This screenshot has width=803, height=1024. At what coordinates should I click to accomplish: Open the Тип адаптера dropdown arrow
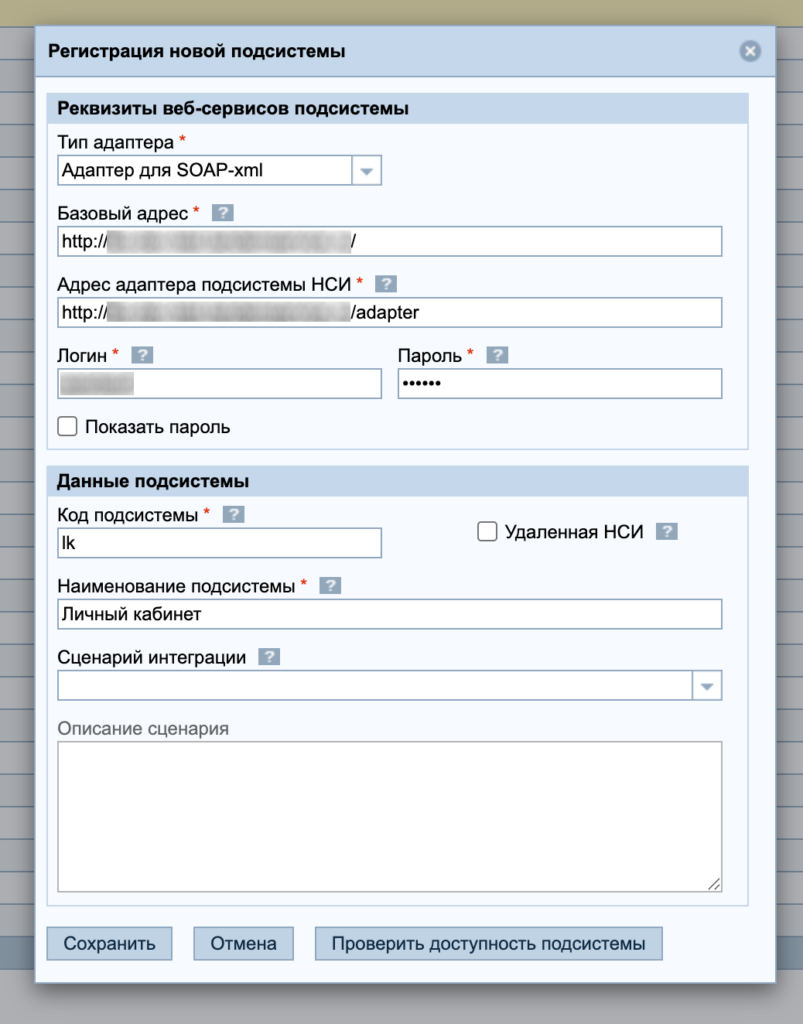click(367, 171)
